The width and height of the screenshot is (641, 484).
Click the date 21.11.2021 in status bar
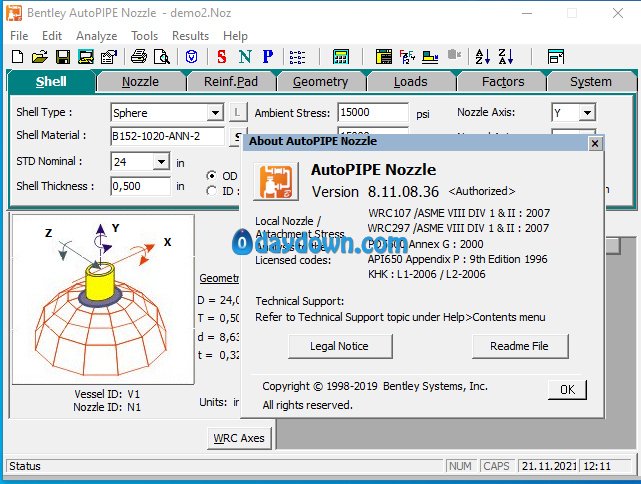[548, 466]
